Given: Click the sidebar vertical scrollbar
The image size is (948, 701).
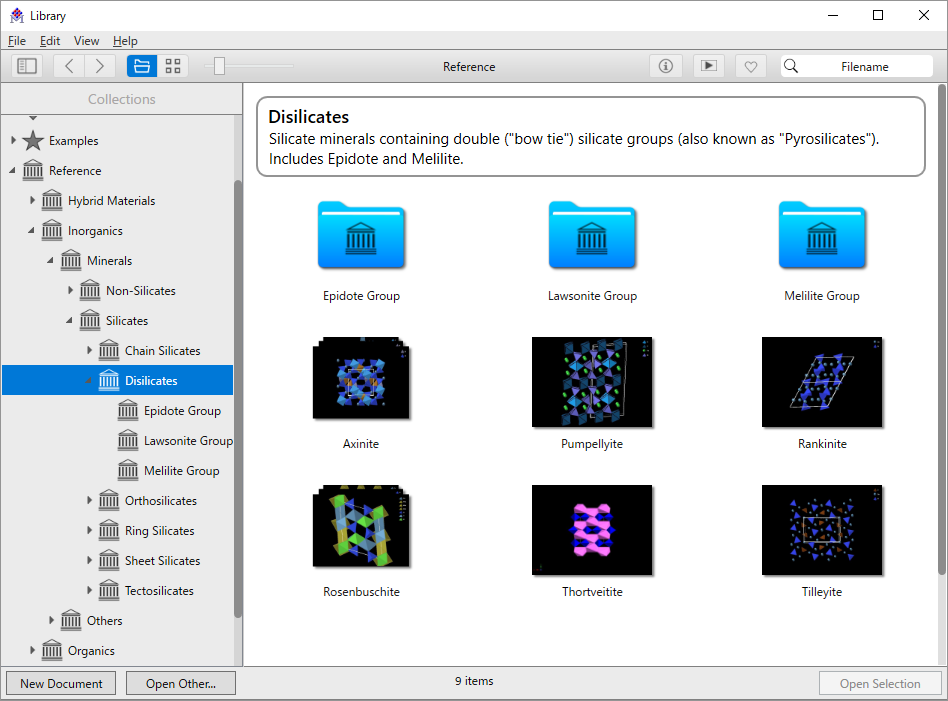Looking at the screenshot, I should pyautogui.click(x=238, y=399).
